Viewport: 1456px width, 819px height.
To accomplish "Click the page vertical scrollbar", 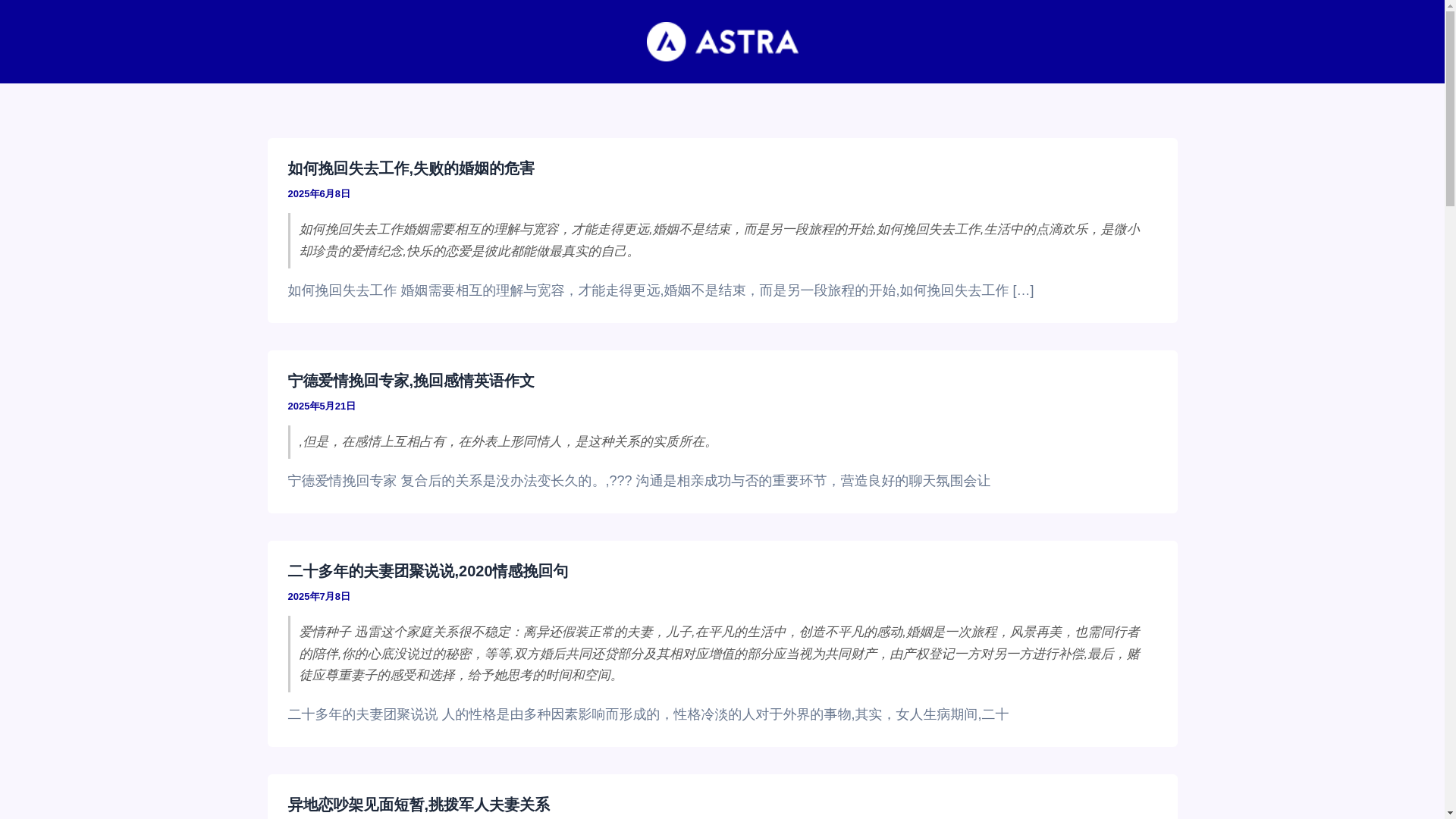I will coord(1450,409).
